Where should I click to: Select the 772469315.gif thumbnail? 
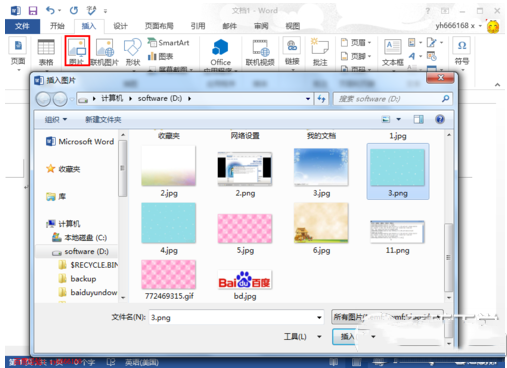tap(169, 275)
